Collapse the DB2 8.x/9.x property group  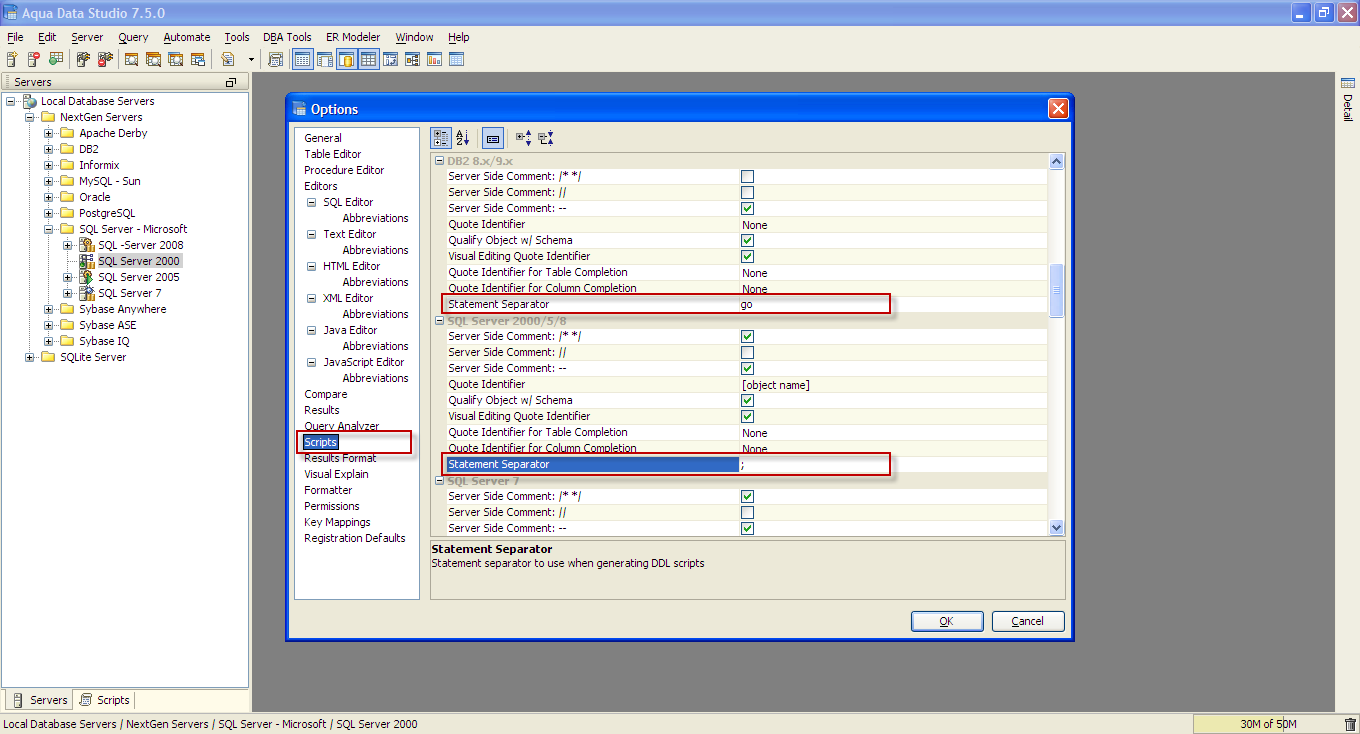tap(439, 161)
